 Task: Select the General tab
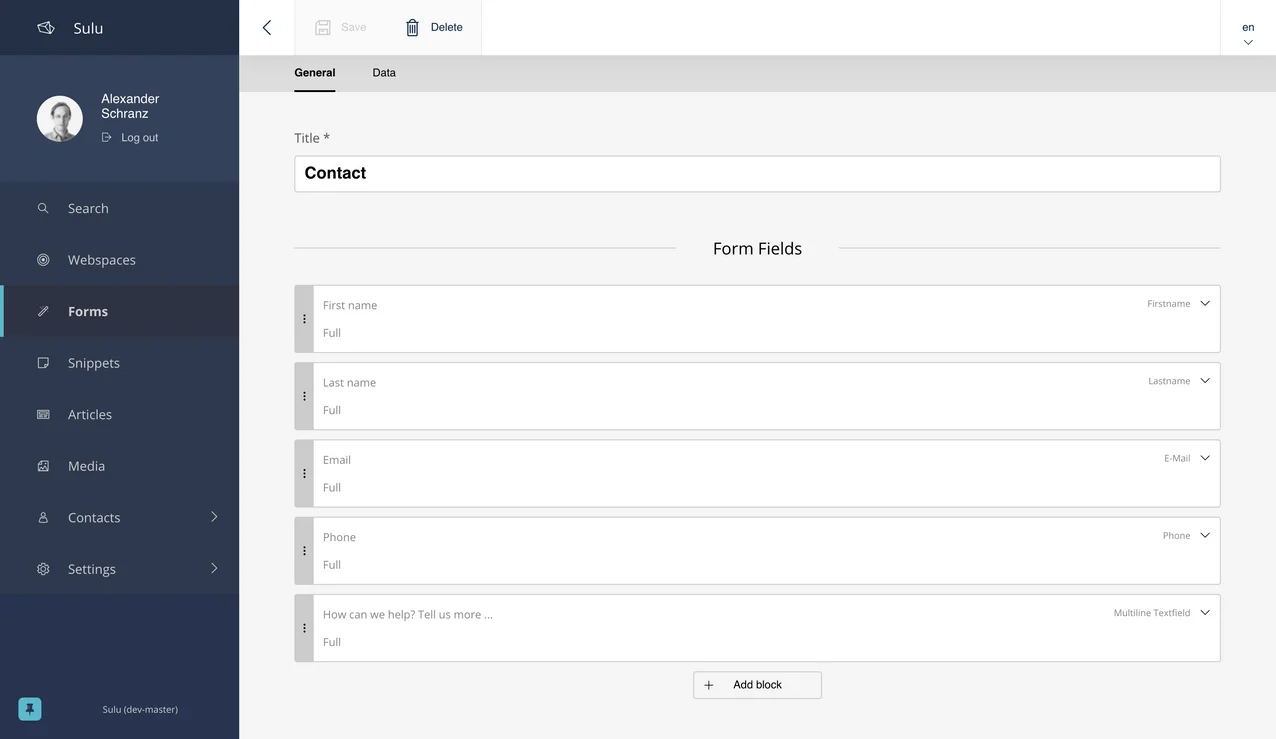[314, 72]
